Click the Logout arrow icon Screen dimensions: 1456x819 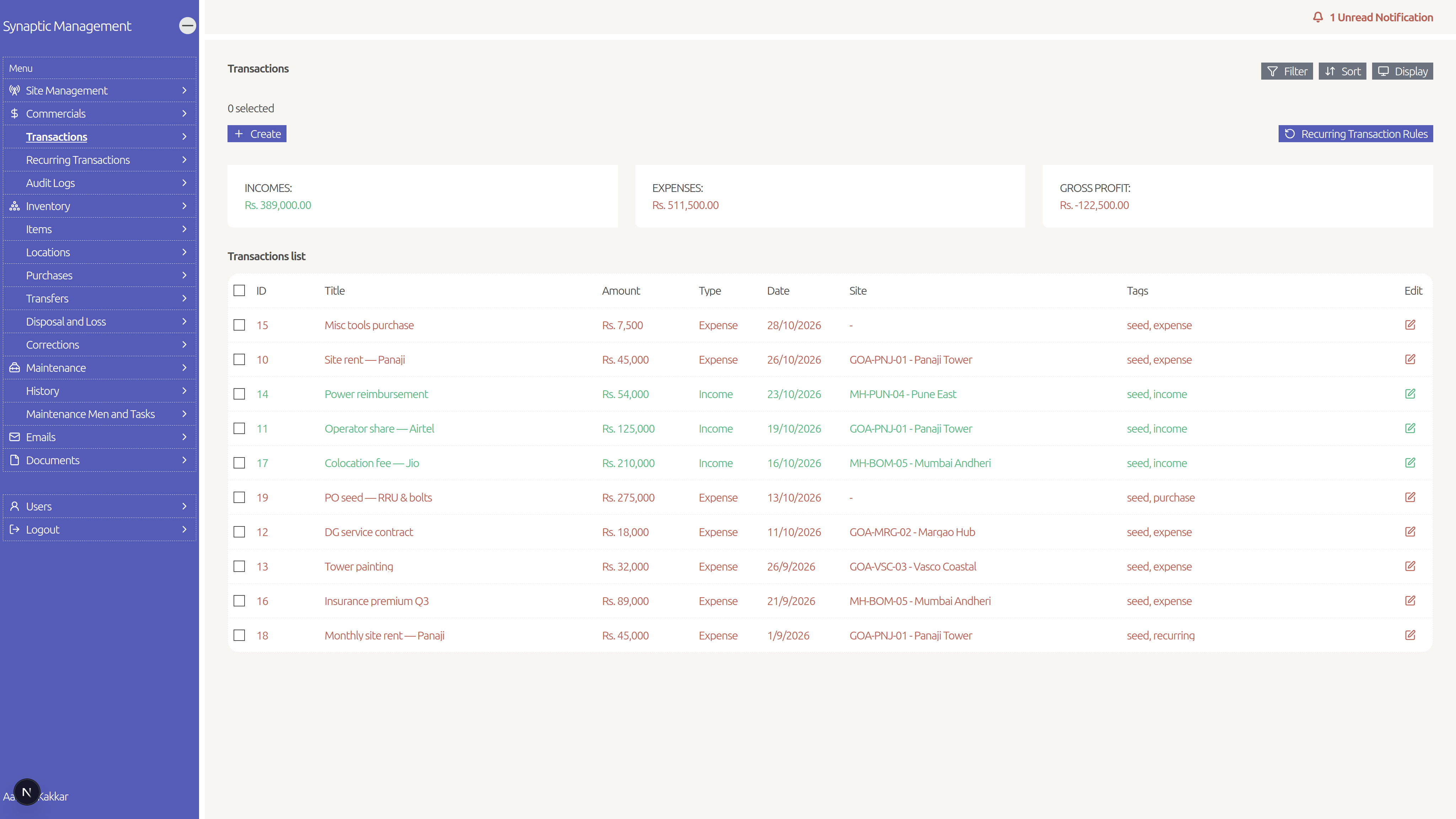pyautogui.click(x=15, y=530)
